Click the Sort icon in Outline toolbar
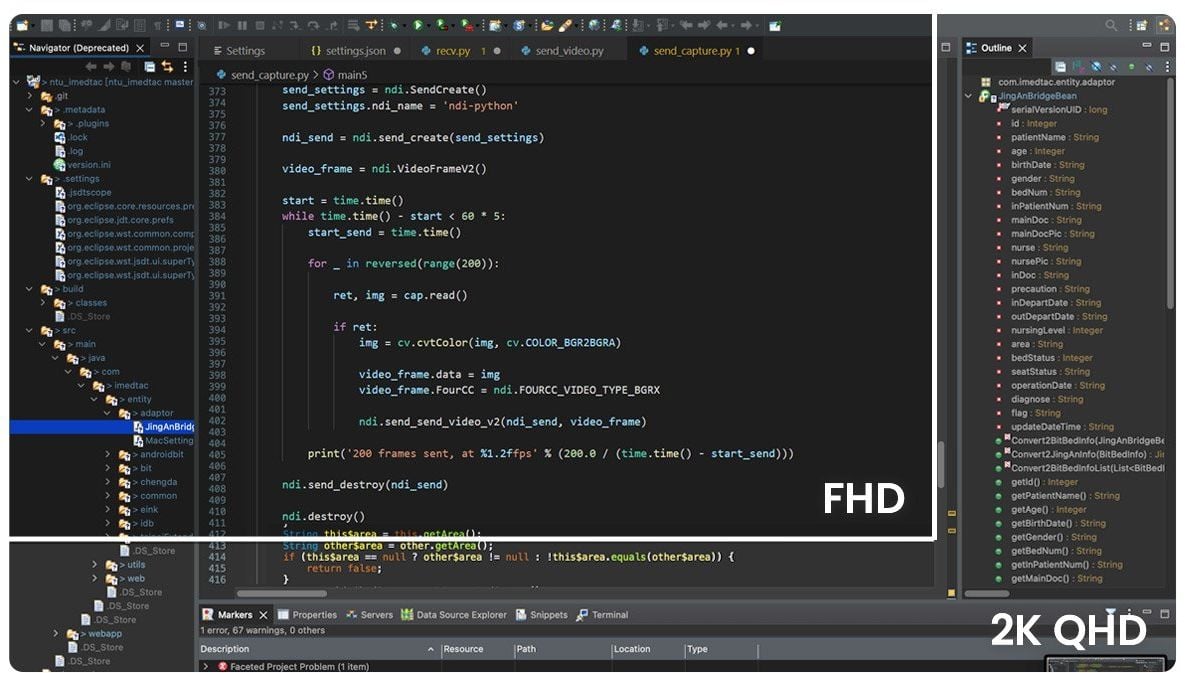1185x673 pixels. tap(1078, 66)
